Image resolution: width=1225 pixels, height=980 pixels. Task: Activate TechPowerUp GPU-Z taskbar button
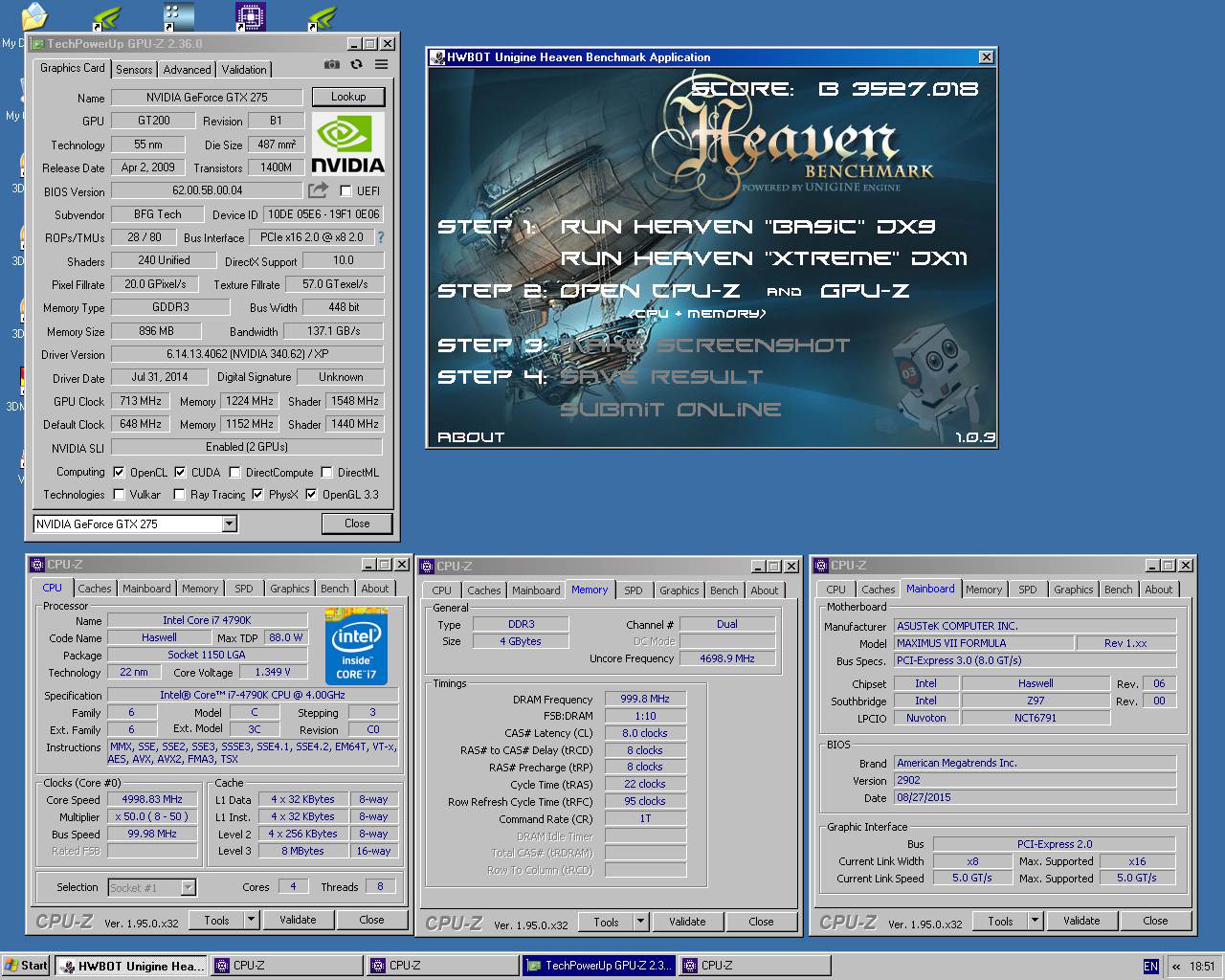(x=599, y=966)
